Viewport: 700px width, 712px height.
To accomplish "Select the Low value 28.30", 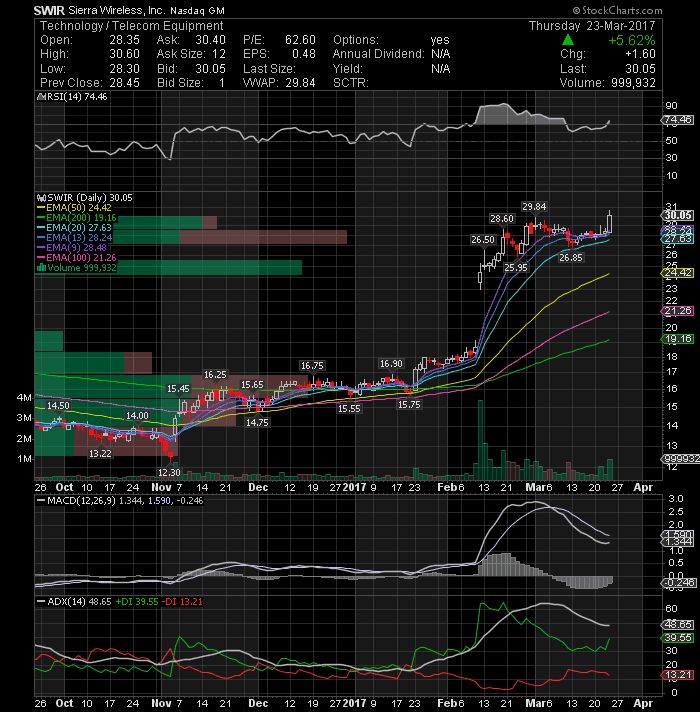I will (124, 69).
